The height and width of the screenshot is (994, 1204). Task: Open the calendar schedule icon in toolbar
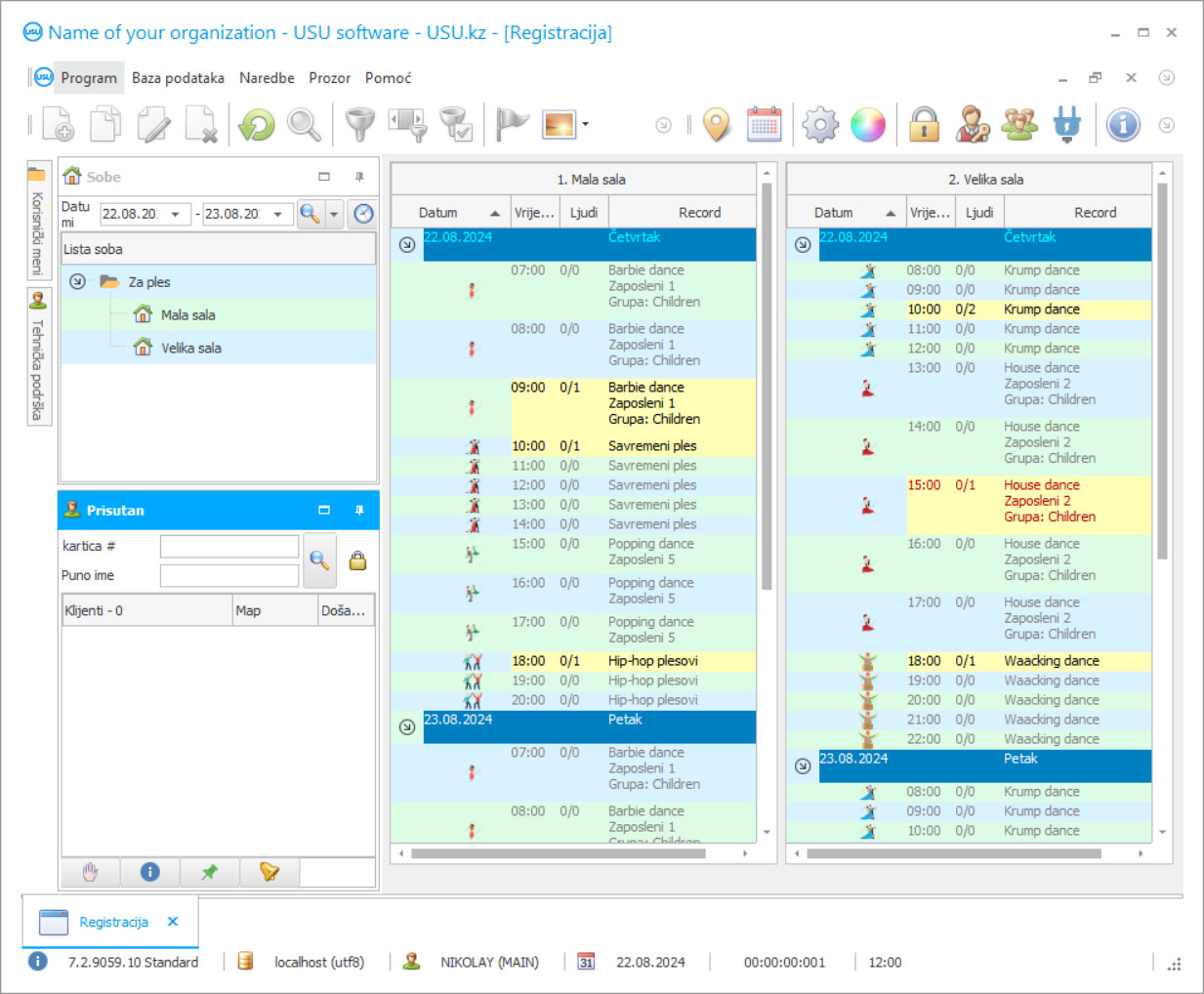[764, 125]
